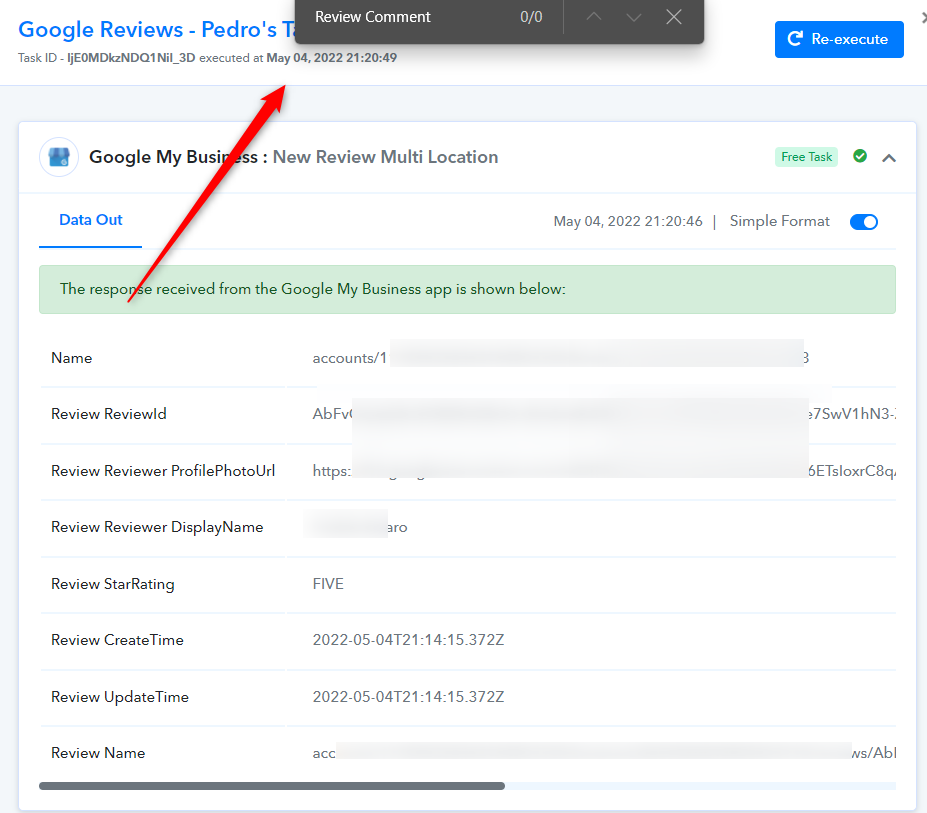Click the New Review Multi Location heading
The image size is (927, 813).
pos(385,157)
